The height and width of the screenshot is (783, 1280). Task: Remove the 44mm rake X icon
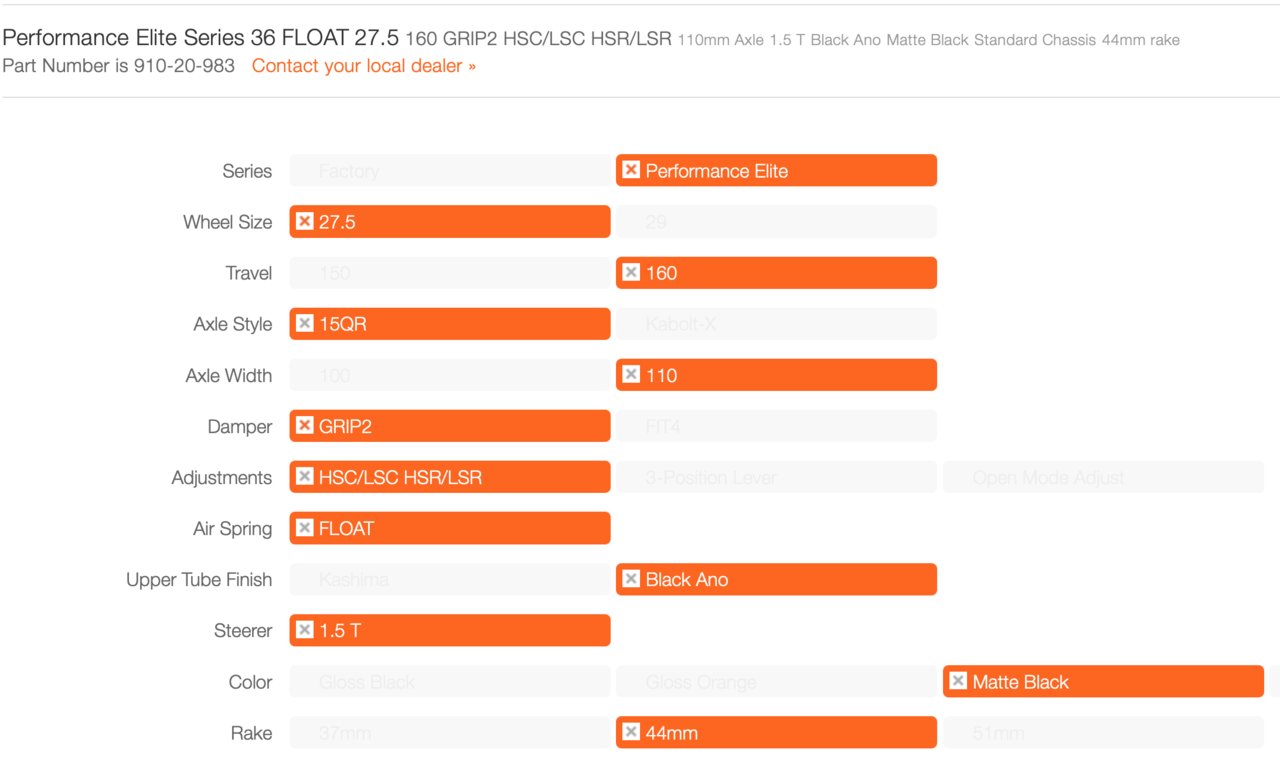pos(631,732)
